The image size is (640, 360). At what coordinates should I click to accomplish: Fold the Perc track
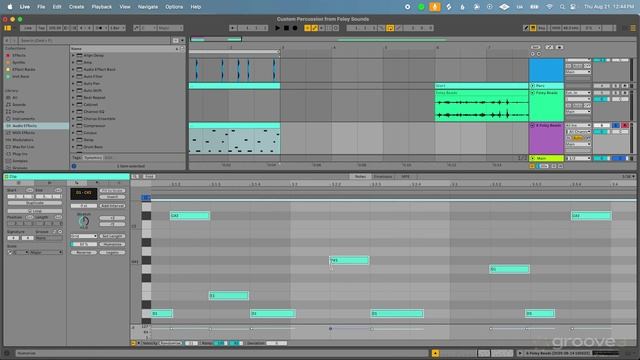[532, 86]
